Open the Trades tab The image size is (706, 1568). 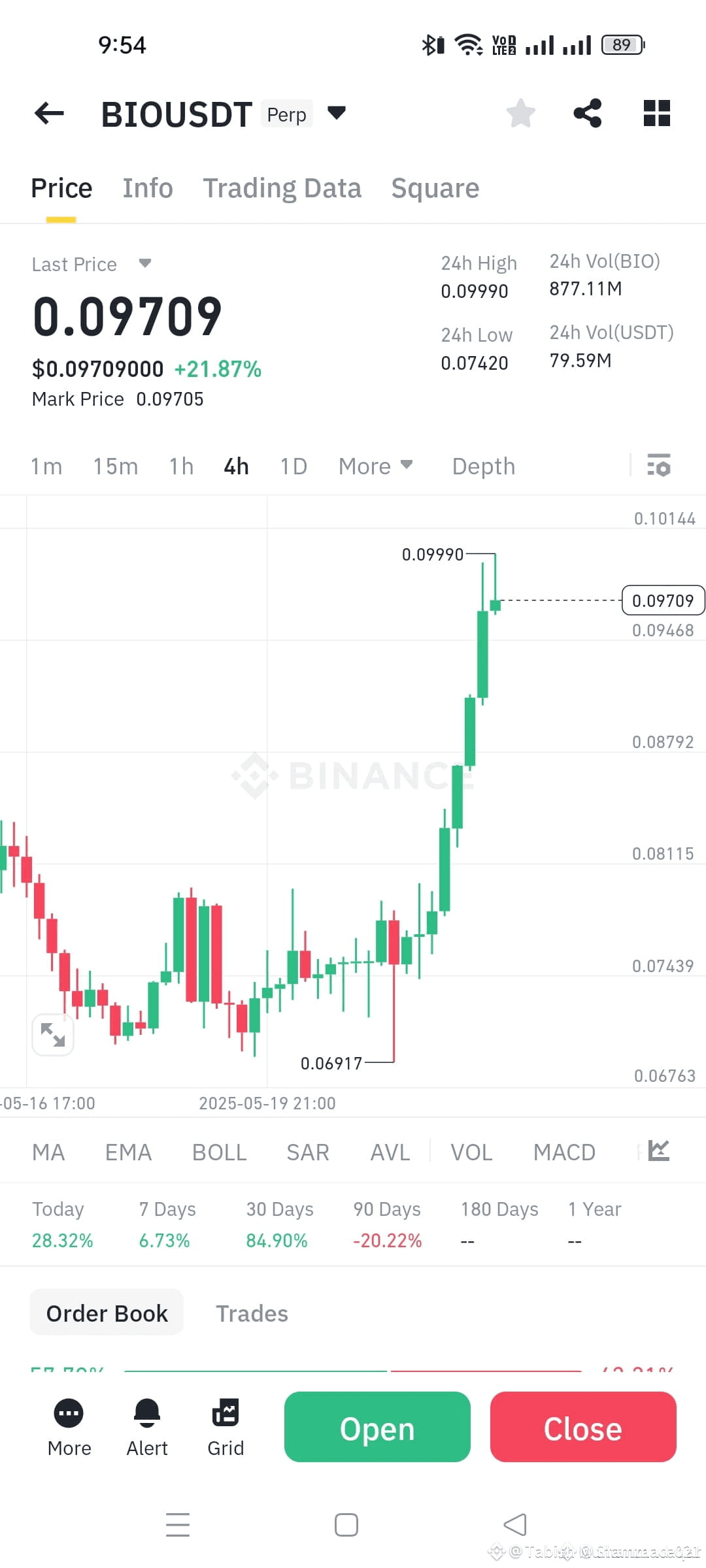point(252,1313)
